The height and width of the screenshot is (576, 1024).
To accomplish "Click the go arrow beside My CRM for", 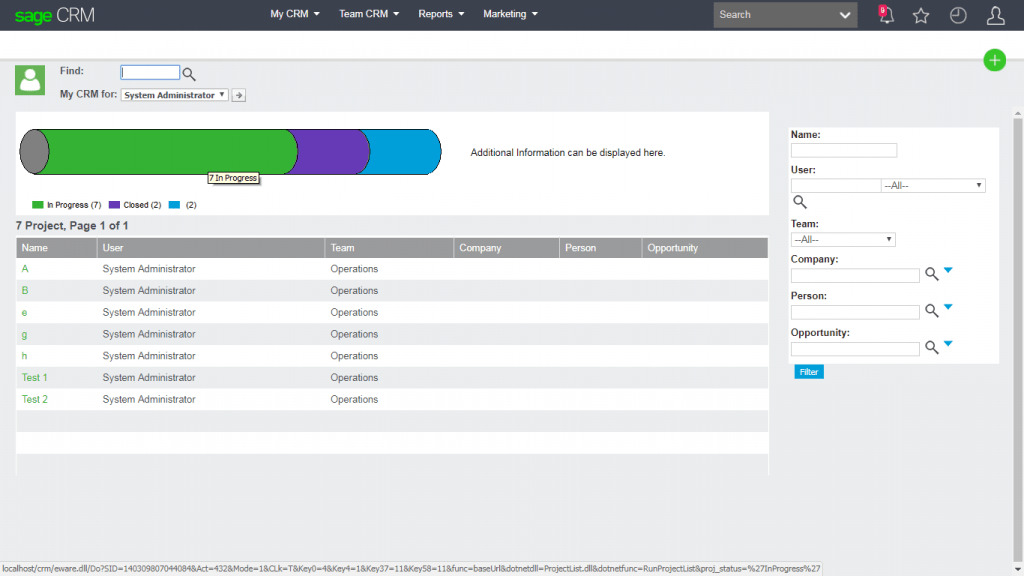I will (237, 95).
